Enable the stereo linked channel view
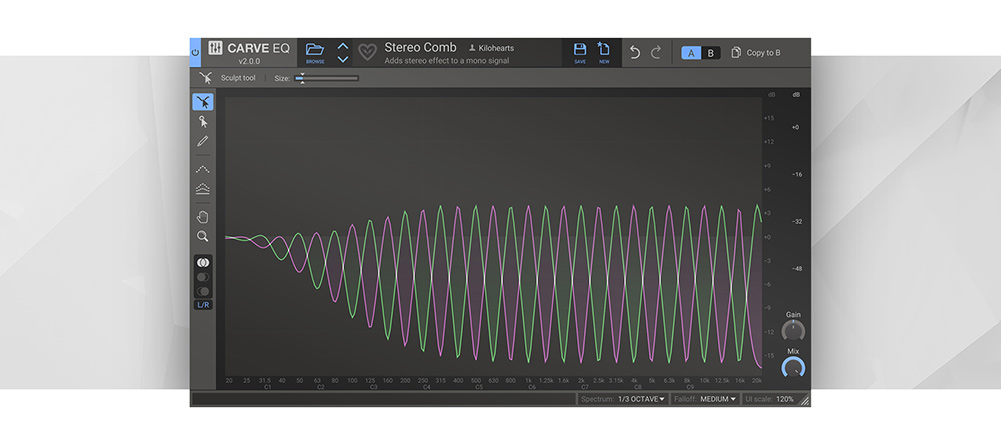 pyautogui.click(x=203, y=262)
